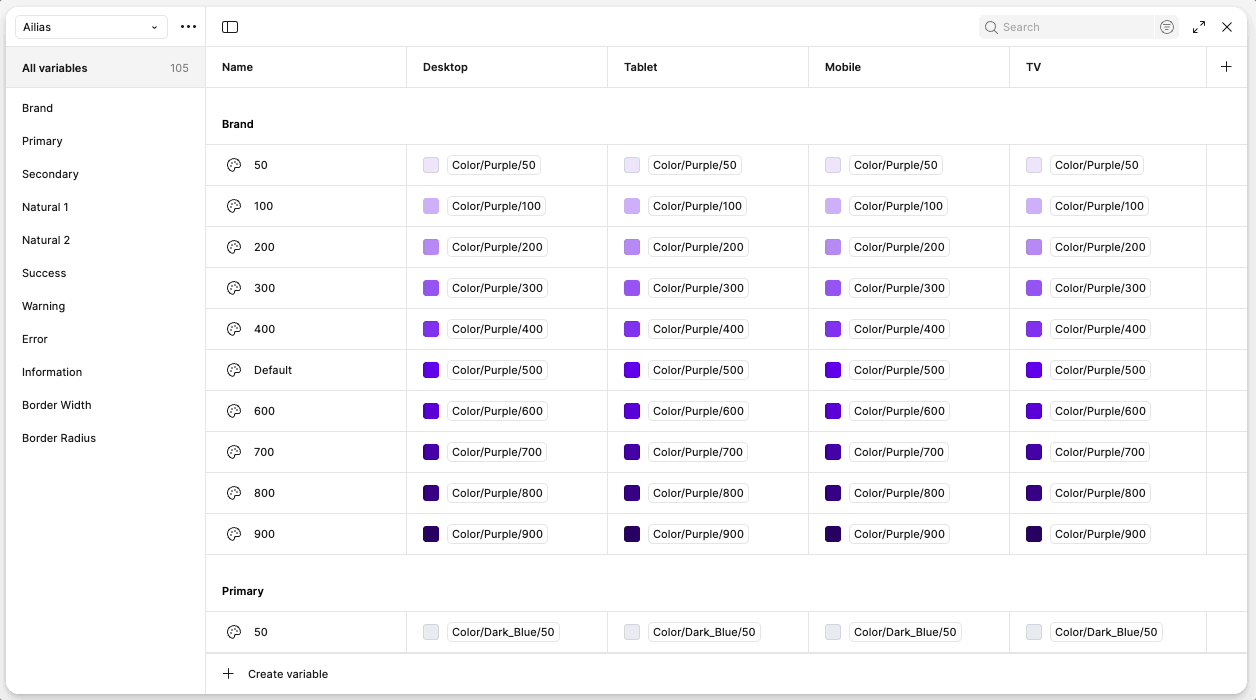Viewport: 1256px width, 700px height.
Task: Open the Ailias collection dropdown
Action: tap(91, 27)
